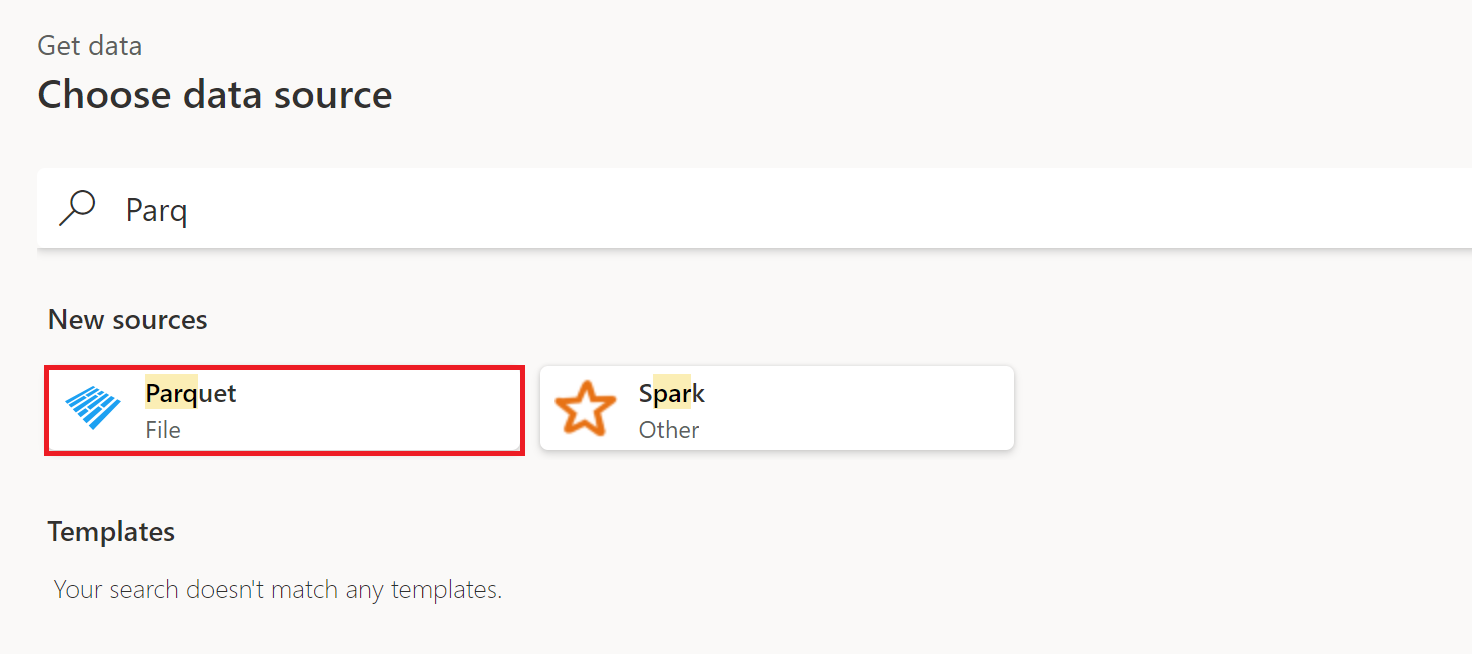Click the "Templates" section heading
Image resolution: width=1472 pixels, height=654 pixels.
(111, 531)
